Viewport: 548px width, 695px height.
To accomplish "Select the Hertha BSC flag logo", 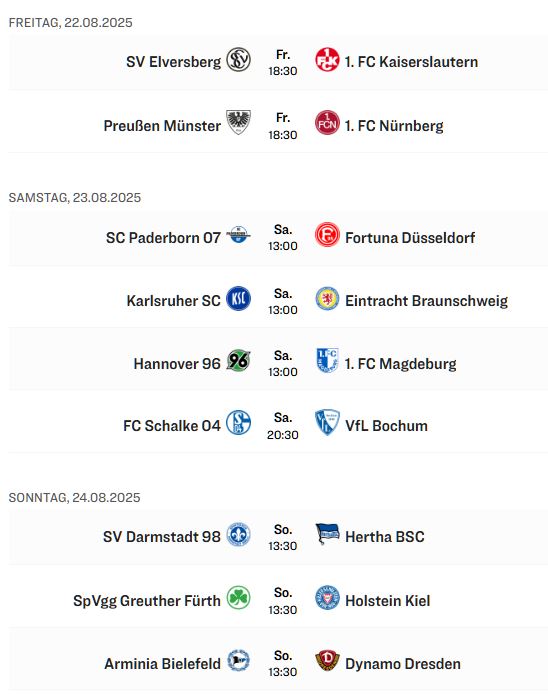I will [327, 534].
